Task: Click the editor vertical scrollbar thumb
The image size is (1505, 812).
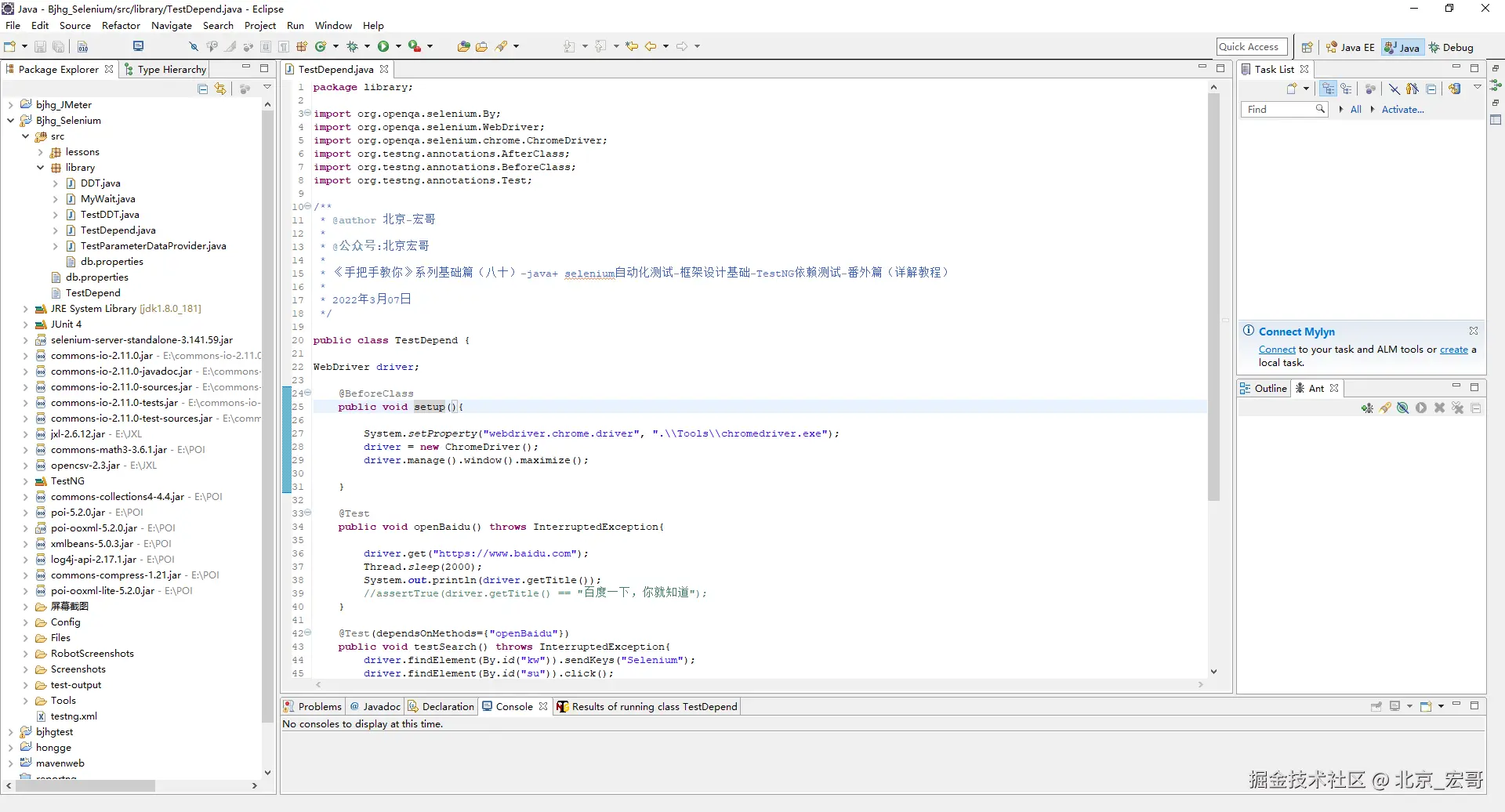Action: click(x=1213, y=298)
